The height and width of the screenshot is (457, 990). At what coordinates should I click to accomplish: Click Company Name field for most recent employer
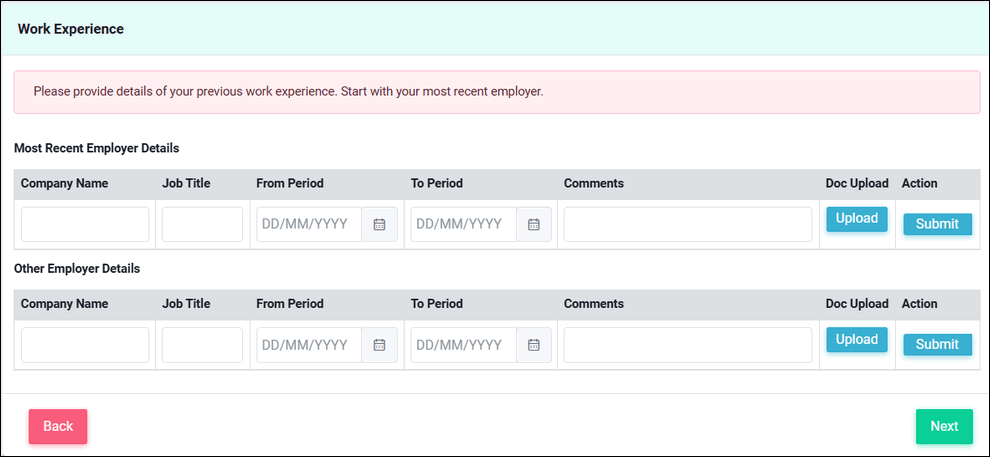[x=85, y=224]
